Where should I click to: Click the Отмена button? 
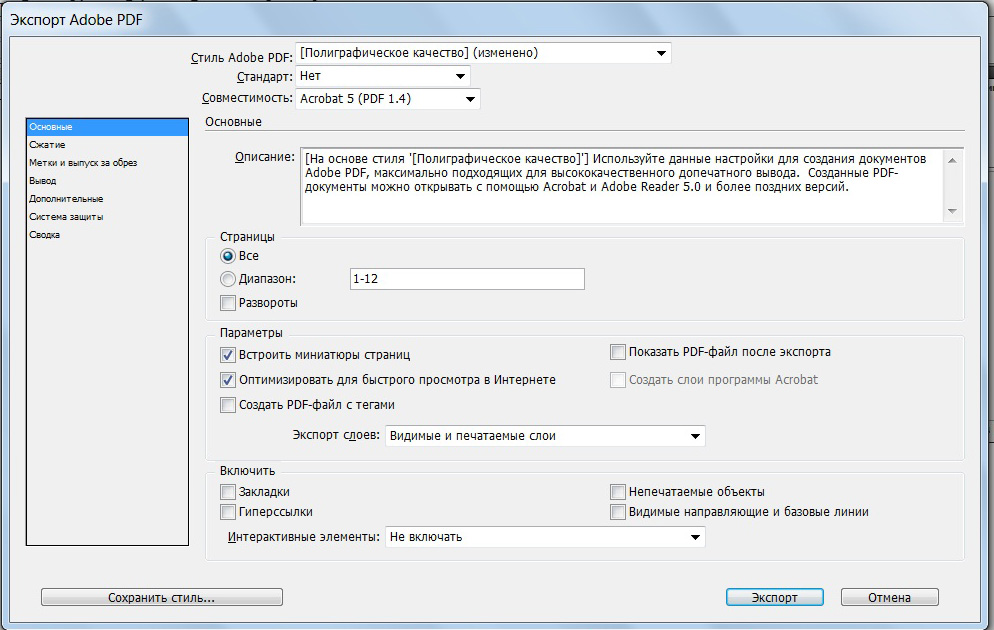[889, 598]
